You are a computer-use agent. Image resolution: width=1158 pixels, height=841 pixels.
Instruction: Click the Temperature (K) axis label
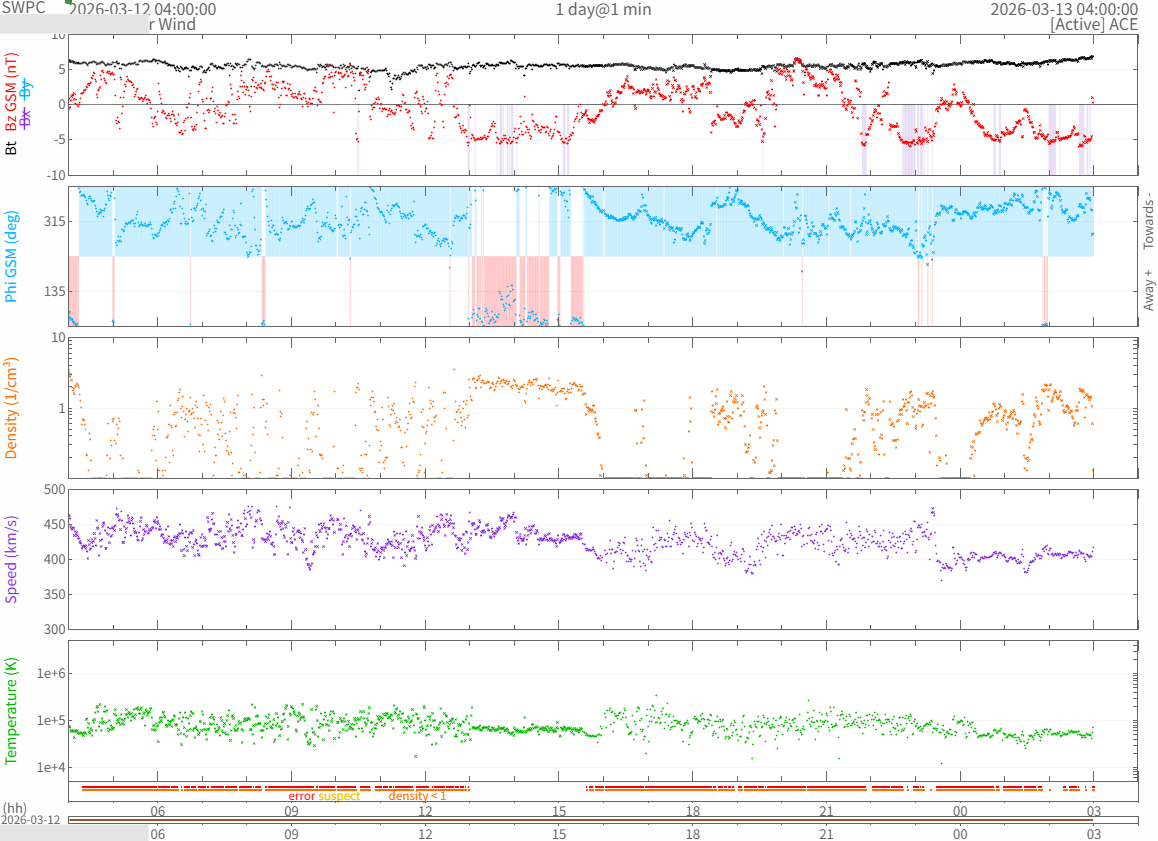click(12, 708)
